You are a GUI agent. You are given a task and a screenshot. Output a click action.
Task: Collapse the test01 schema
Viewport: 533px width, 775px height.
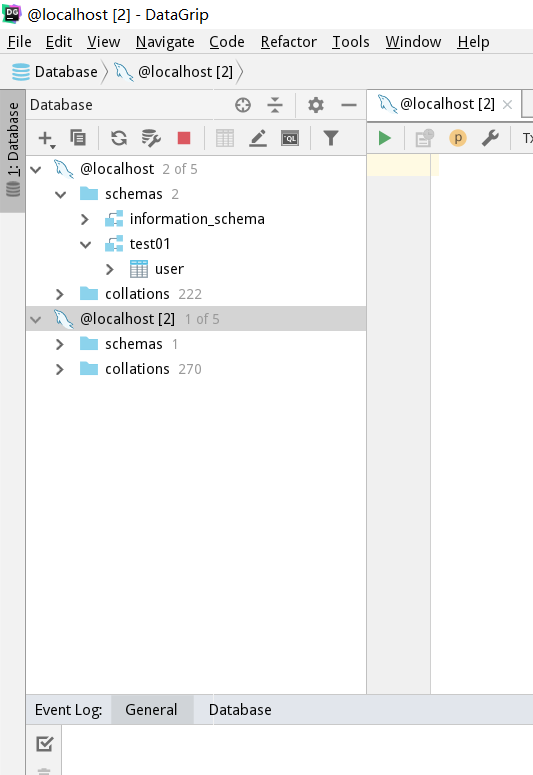point(85,244)
